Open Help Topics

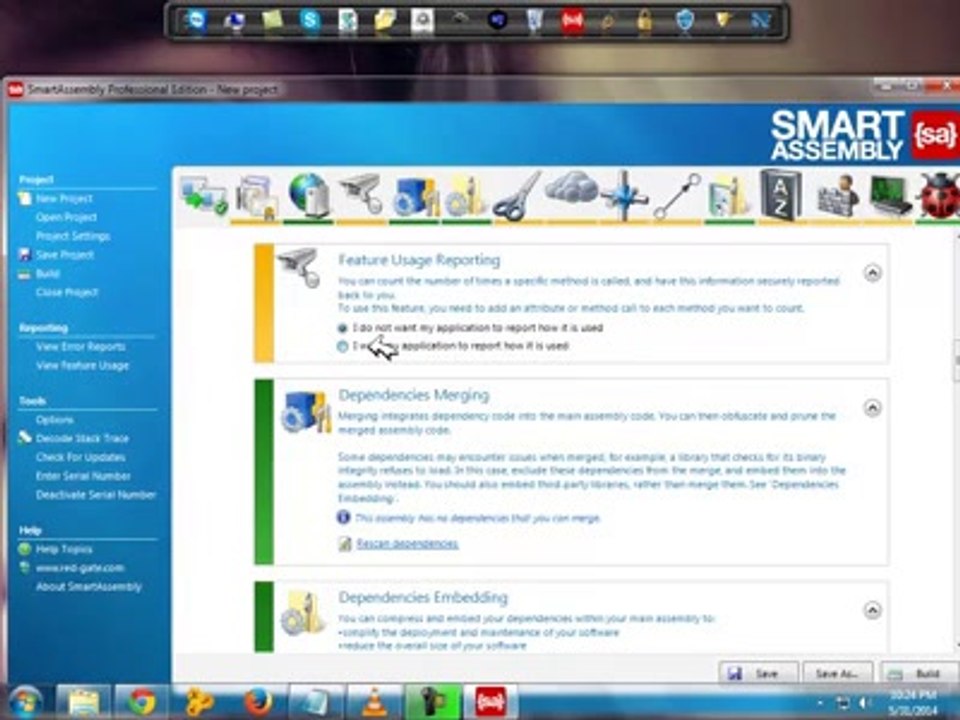click(64, 549)
